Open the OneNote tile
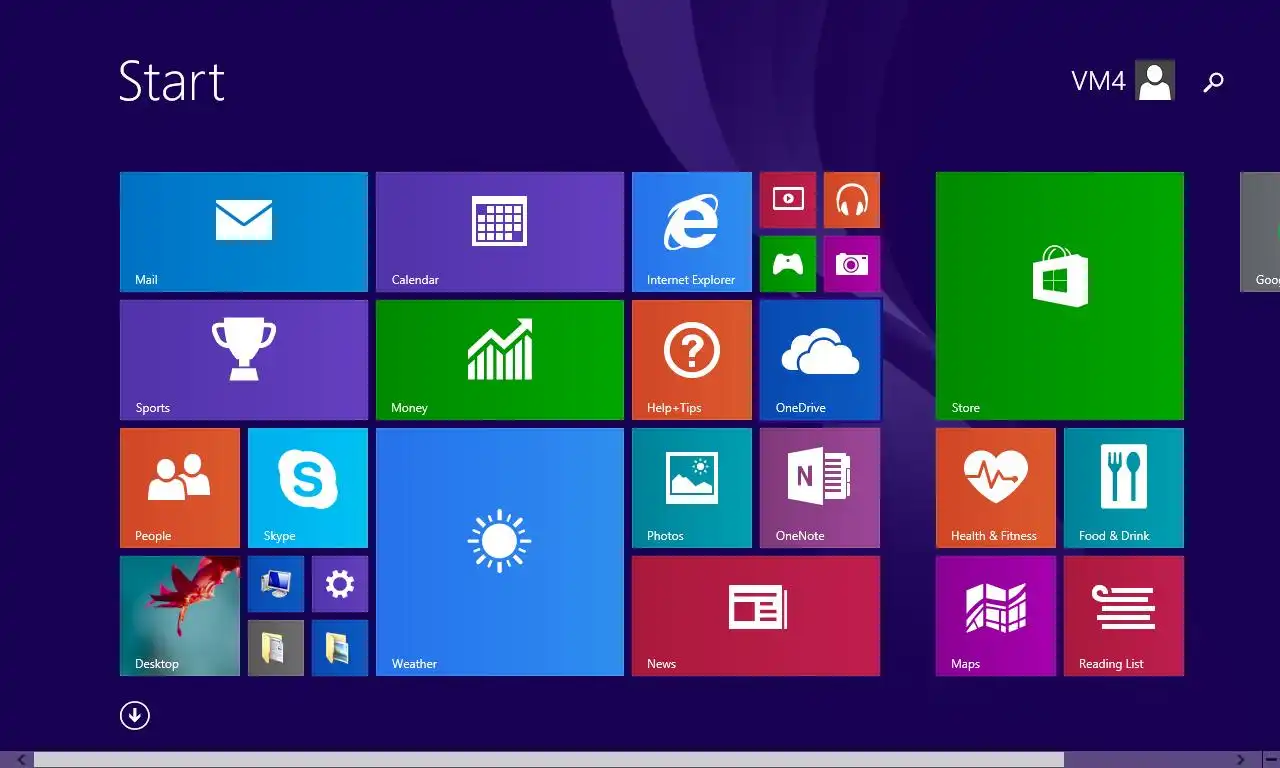 click(820, 488)
